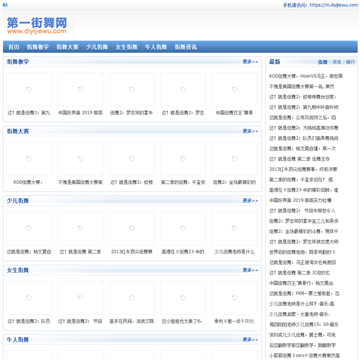This screenshot has height=360, width=360.
Task: Open the 少儿街舞 section heading
Action: tap(18, 201)
